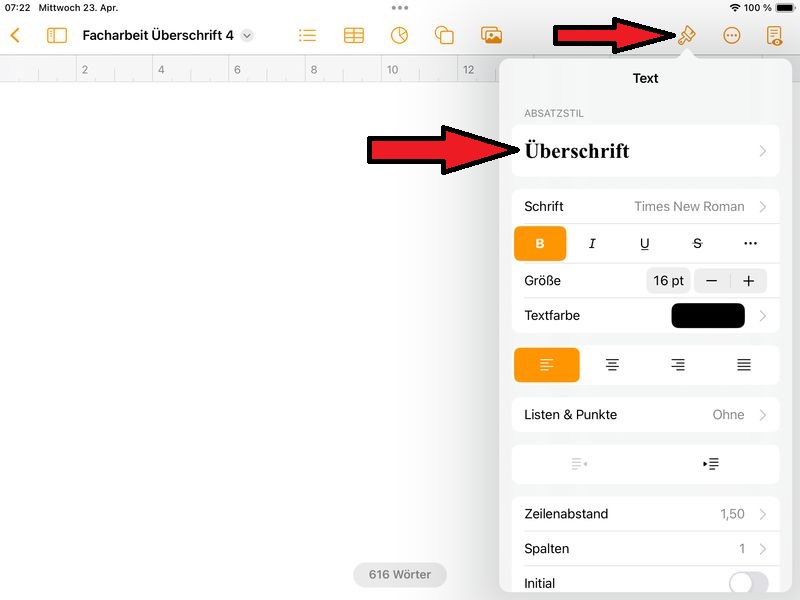Open the document view settings icon
The width and height of the screenshot is (800, 600).
(774, 35)
